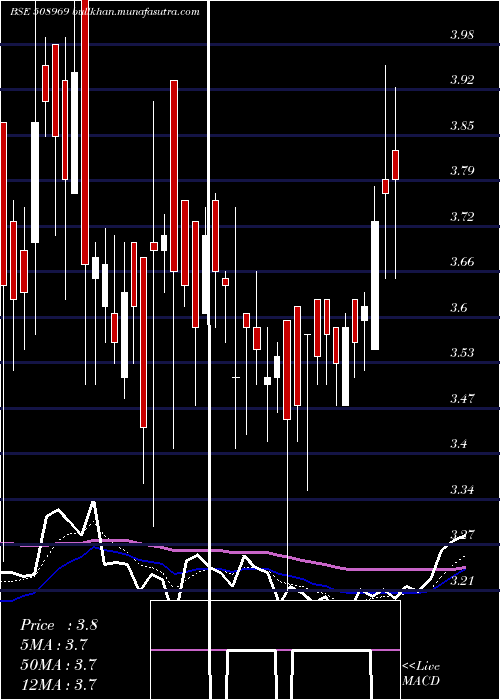Click the Price : 3.8 readout
Image resolution: width=500 pixels, height=700 pixels.
pos(59,625)
